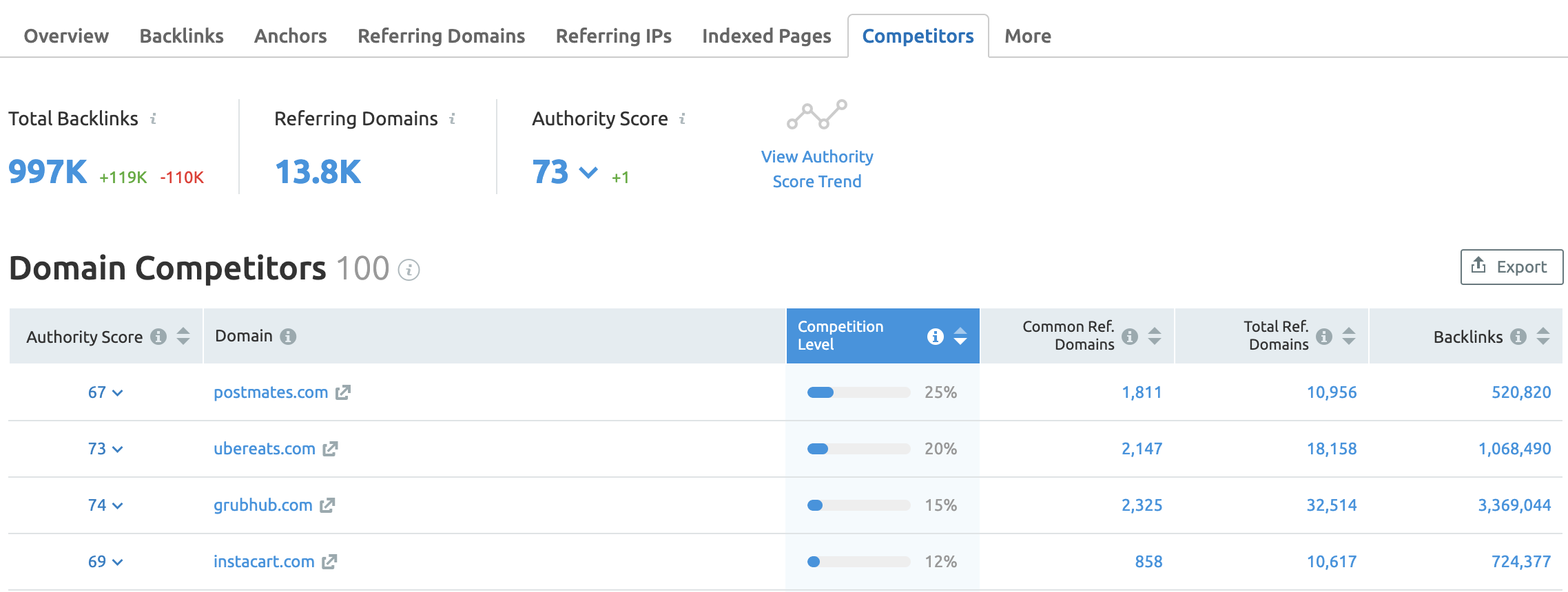Open 2,147 common ref. domains for ubereats.com

[x=1142, y=449]
